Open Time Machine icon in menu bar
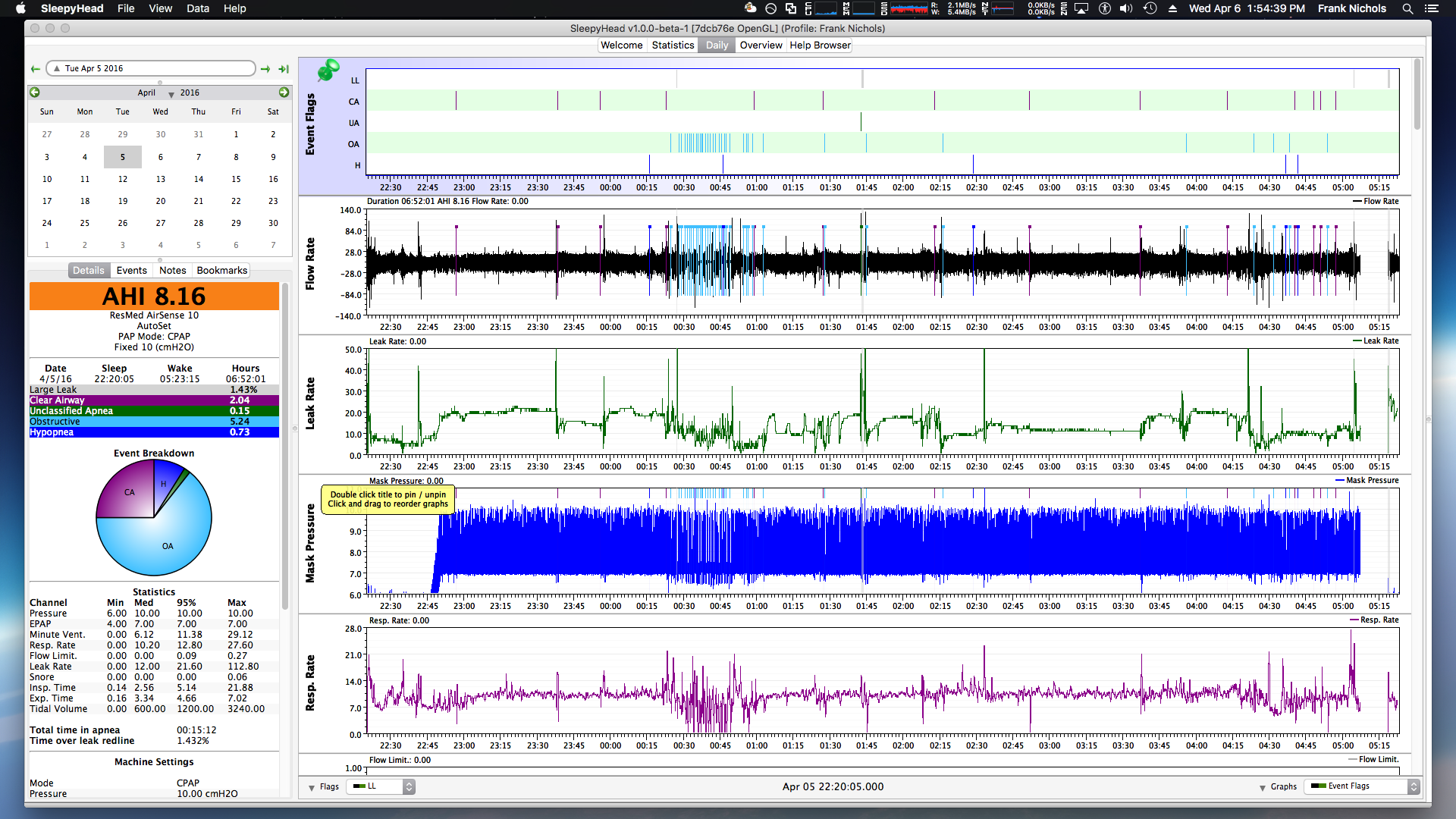Screen dimensions: 1456x819 (1150, 8)
